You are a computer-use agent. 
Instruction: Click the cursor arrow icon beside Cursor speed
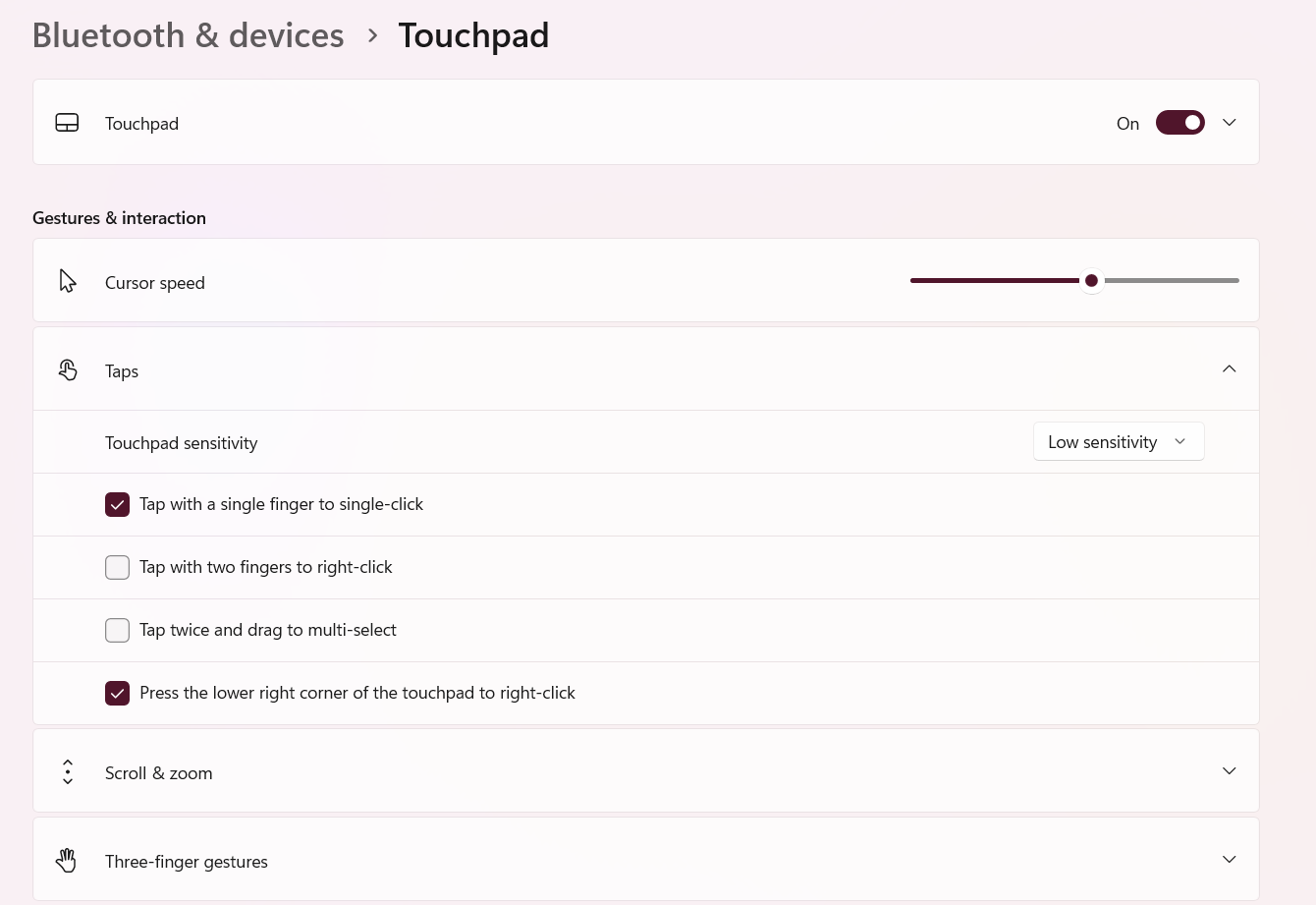pos(67,281)
